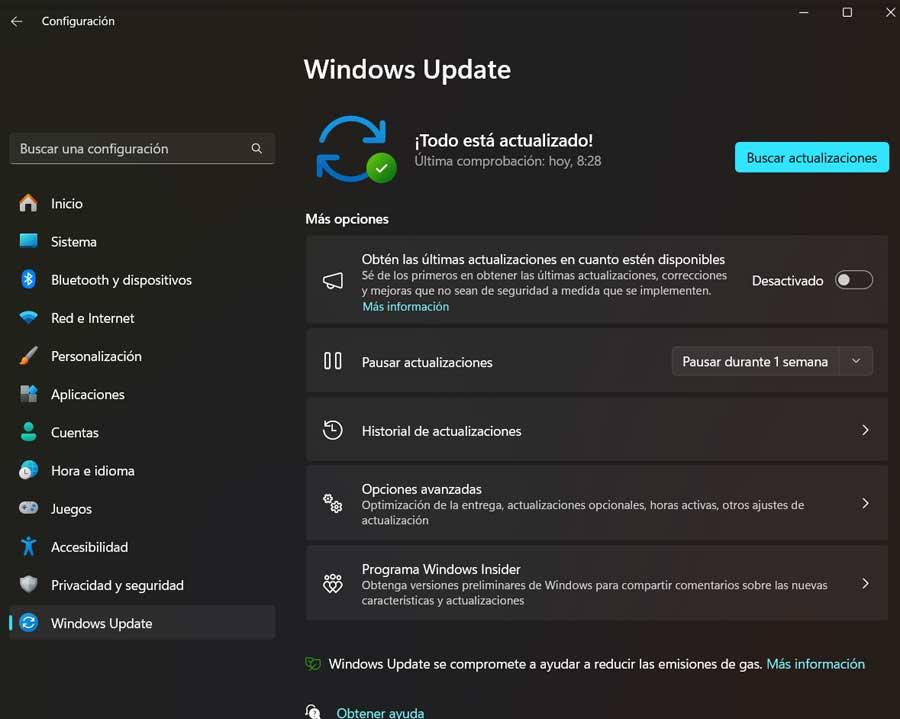Enable the get latest updates toggle

pyautogui.click(x=854, y=280)
